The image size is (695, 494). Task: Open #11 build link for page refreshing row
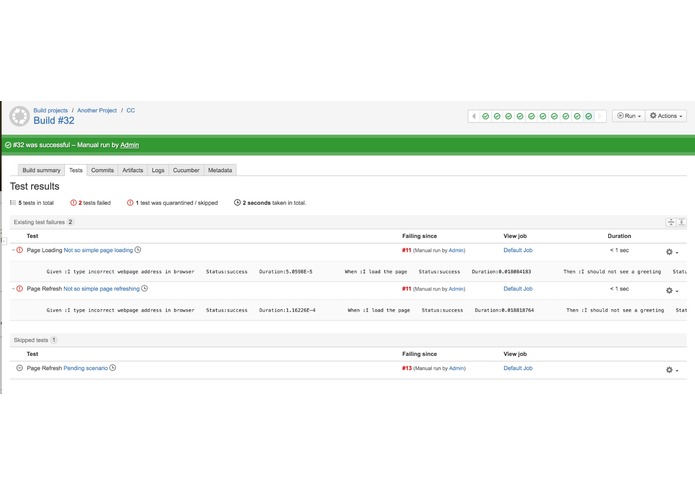coord(406,289)
